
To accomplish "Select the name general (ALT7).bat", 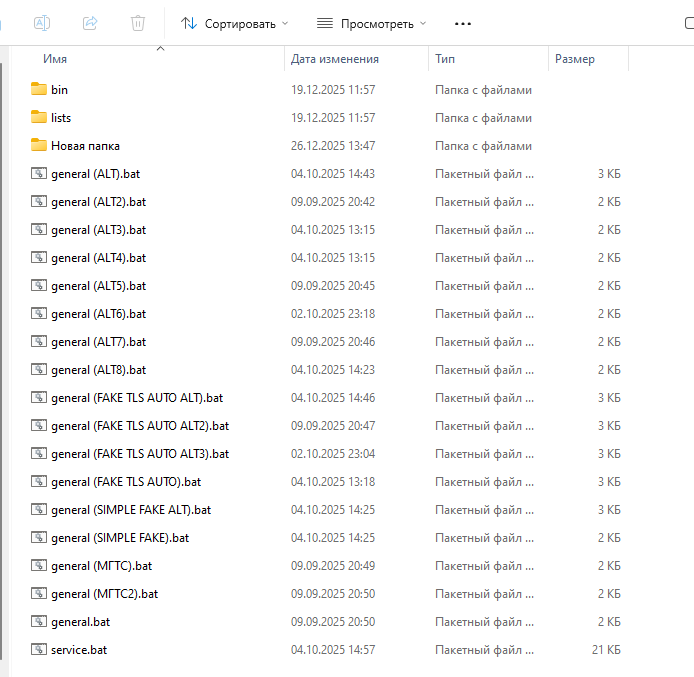I will tap(98, 342).
